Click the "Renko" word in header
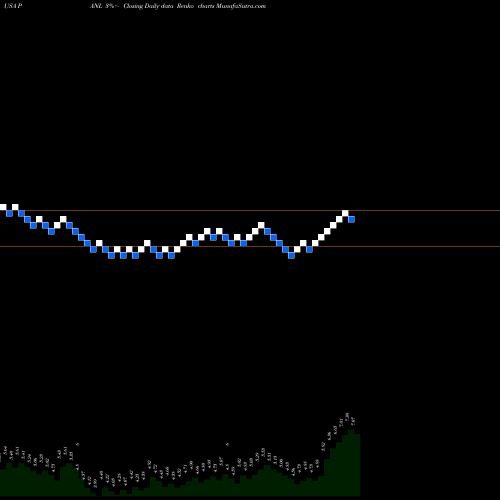The height and width of the screenshot is (500, 500). point(185,6)
